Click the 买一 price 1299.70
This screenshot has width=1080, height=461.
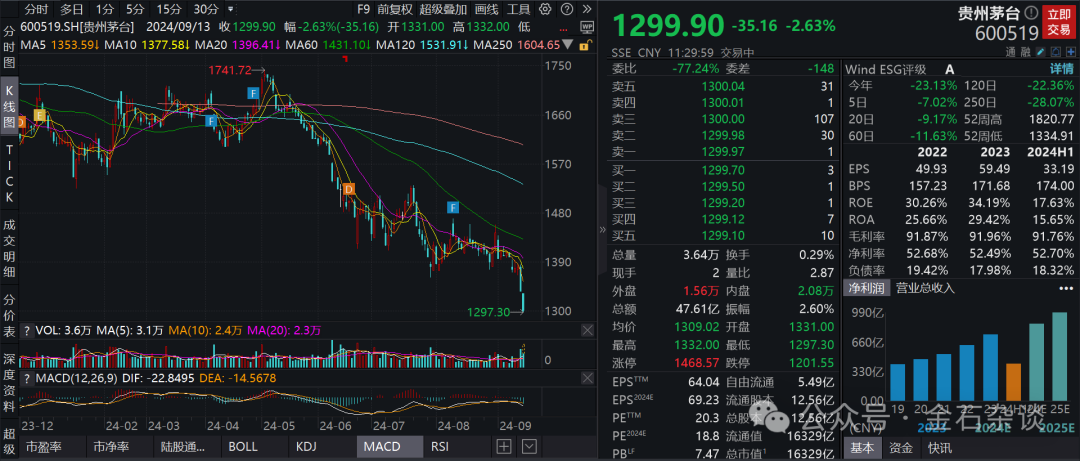[x=723, y=170]
